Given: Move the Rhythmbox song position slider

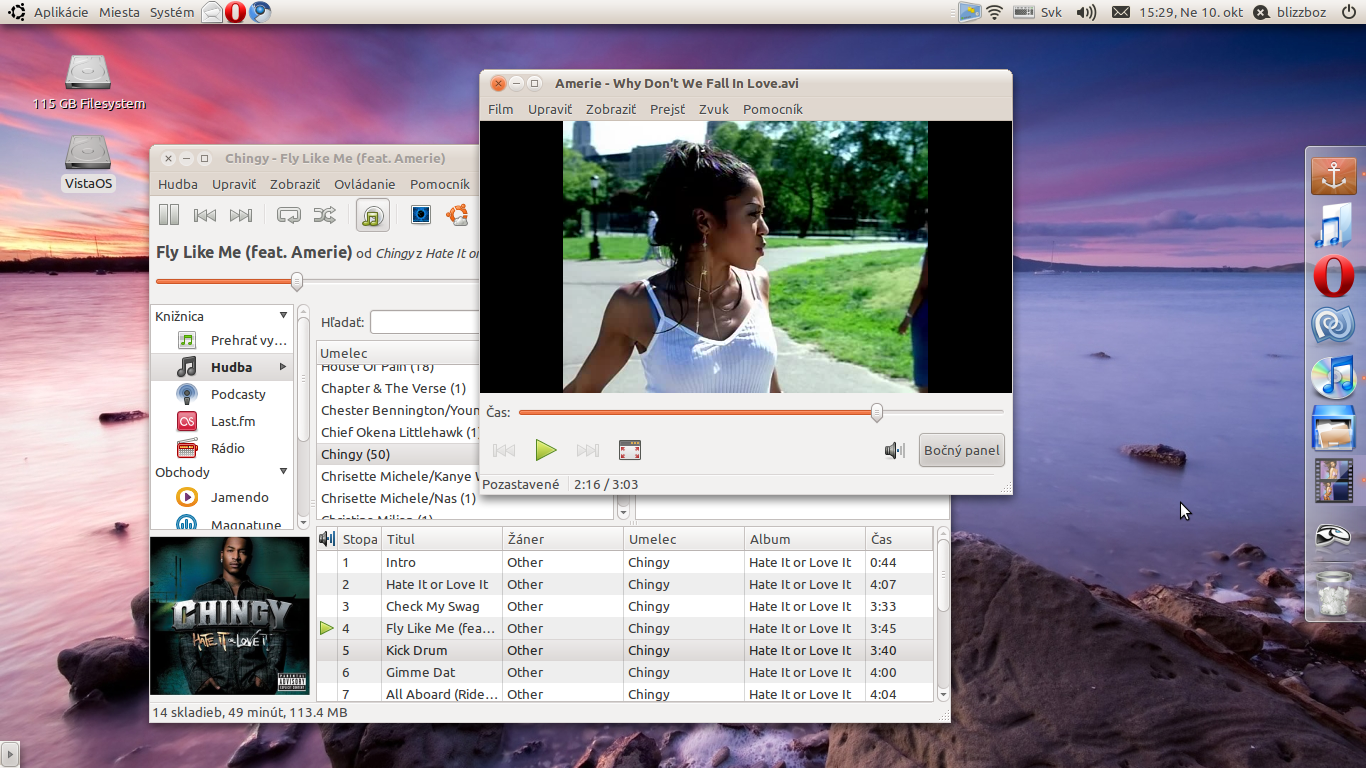Looking at the screenshot, I should click(x=297, y=281).
